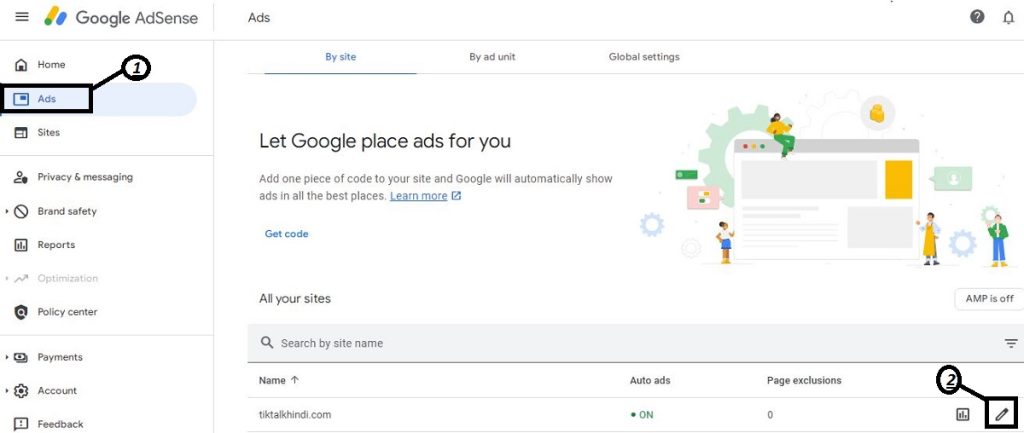Click the Brand safety blocked icon
This screenshot has height=433, width=1024.
tap(21, 212)
